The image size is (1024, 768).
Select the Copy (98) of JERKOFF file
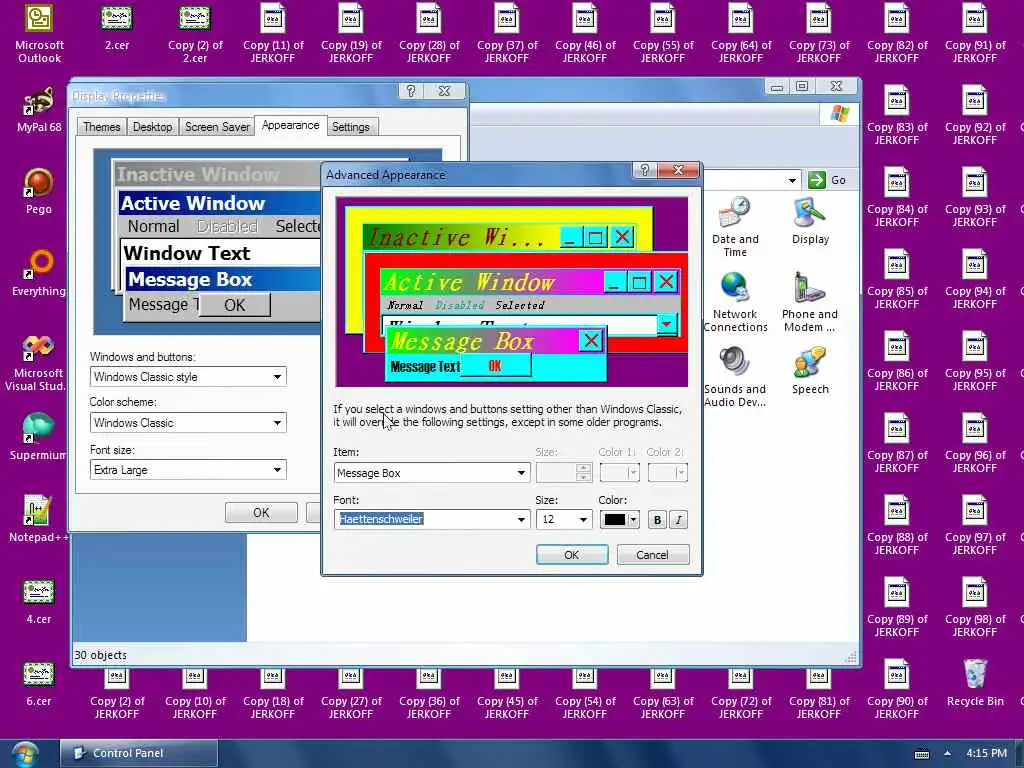(974, 607)
